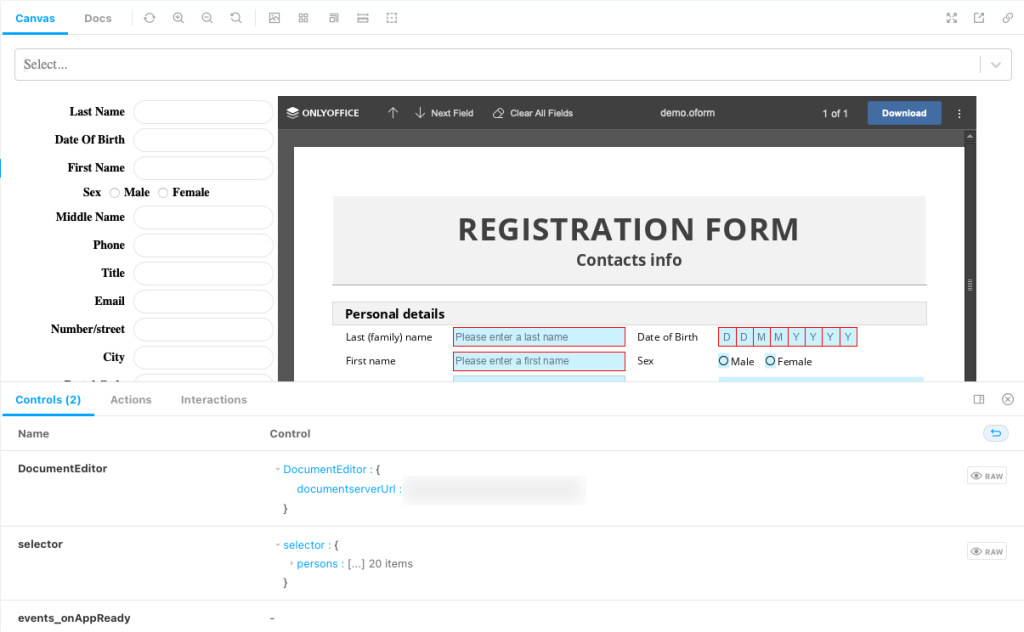Collapse the DocumentEditor control object
The height and width of the screenshot is (632, 1024).
(277, 469)
